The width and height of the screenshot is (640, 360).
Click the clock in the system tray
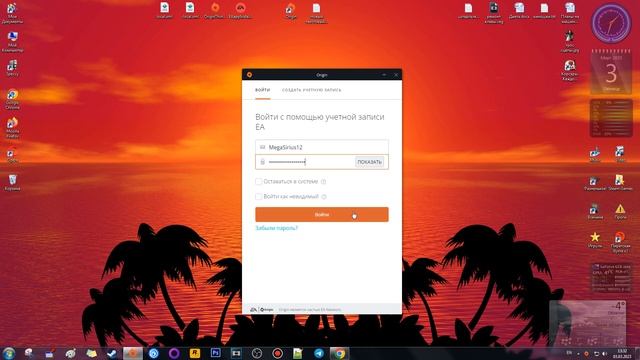tap(622, 353)
